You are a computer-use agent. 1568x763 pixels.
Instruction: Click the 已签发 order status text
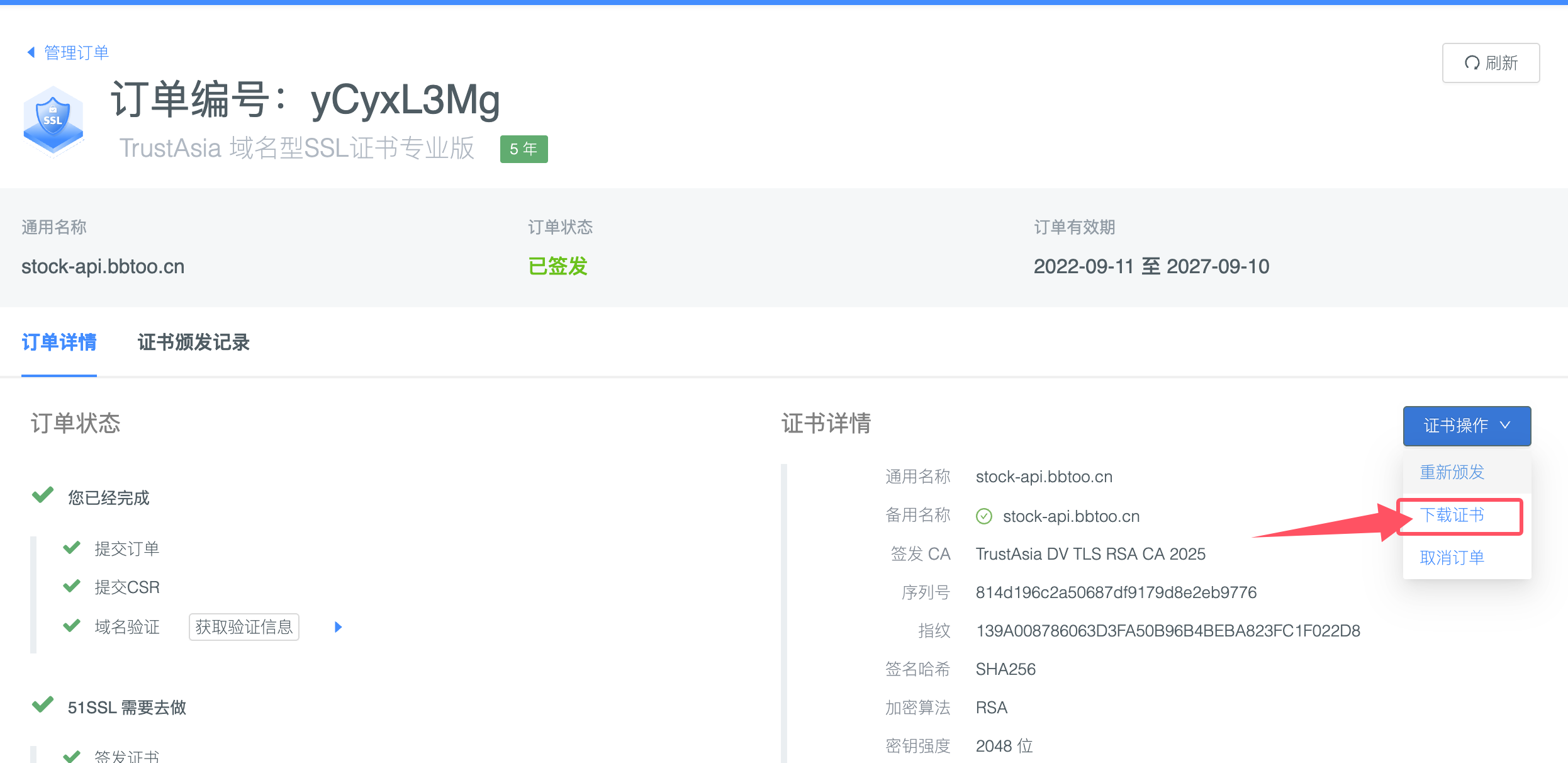pos(557,266)
